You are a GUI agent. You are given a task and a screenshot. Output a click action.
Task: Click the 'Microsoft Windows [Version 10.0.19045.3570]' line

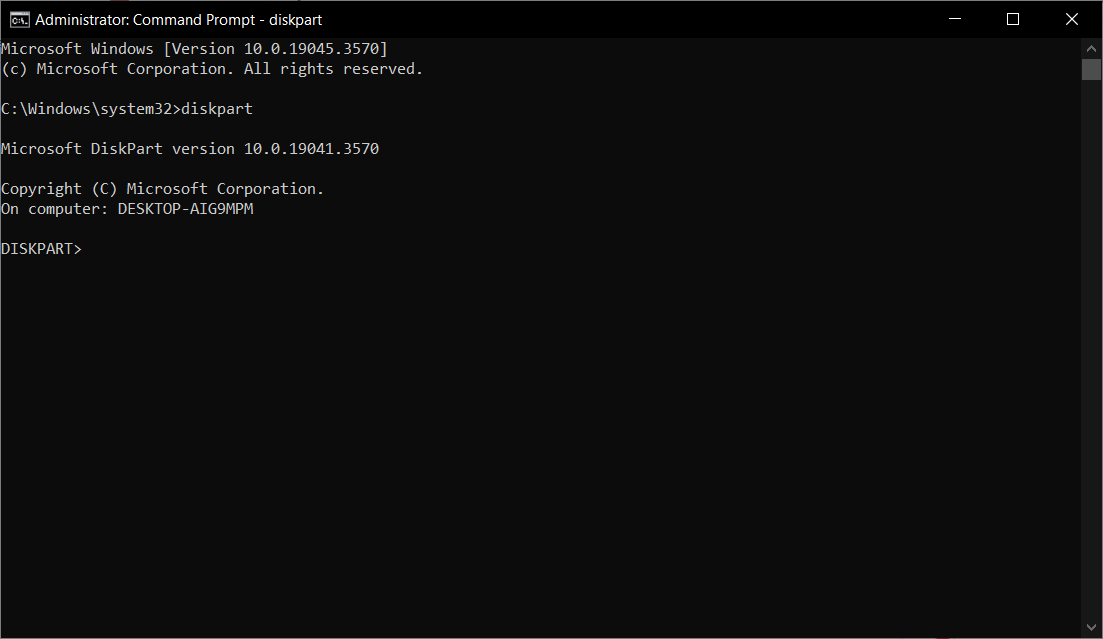(x=194, y=49)
